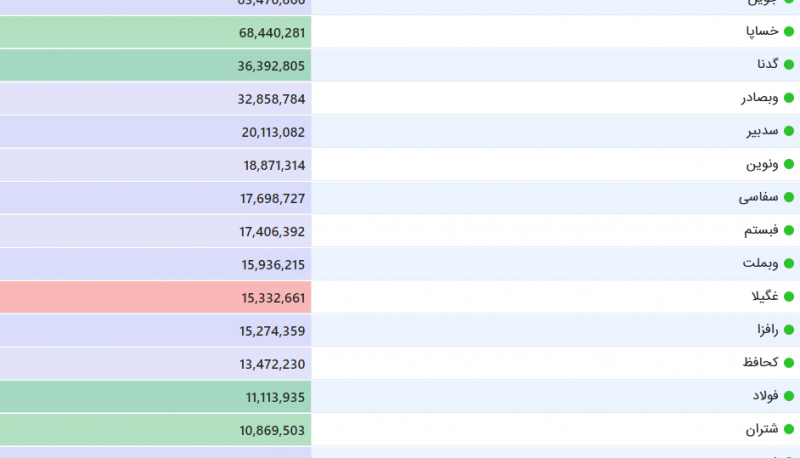Viewport: 800px width, 458px height.
Task: Click the green dot beside رافزا
Action: 789,330
